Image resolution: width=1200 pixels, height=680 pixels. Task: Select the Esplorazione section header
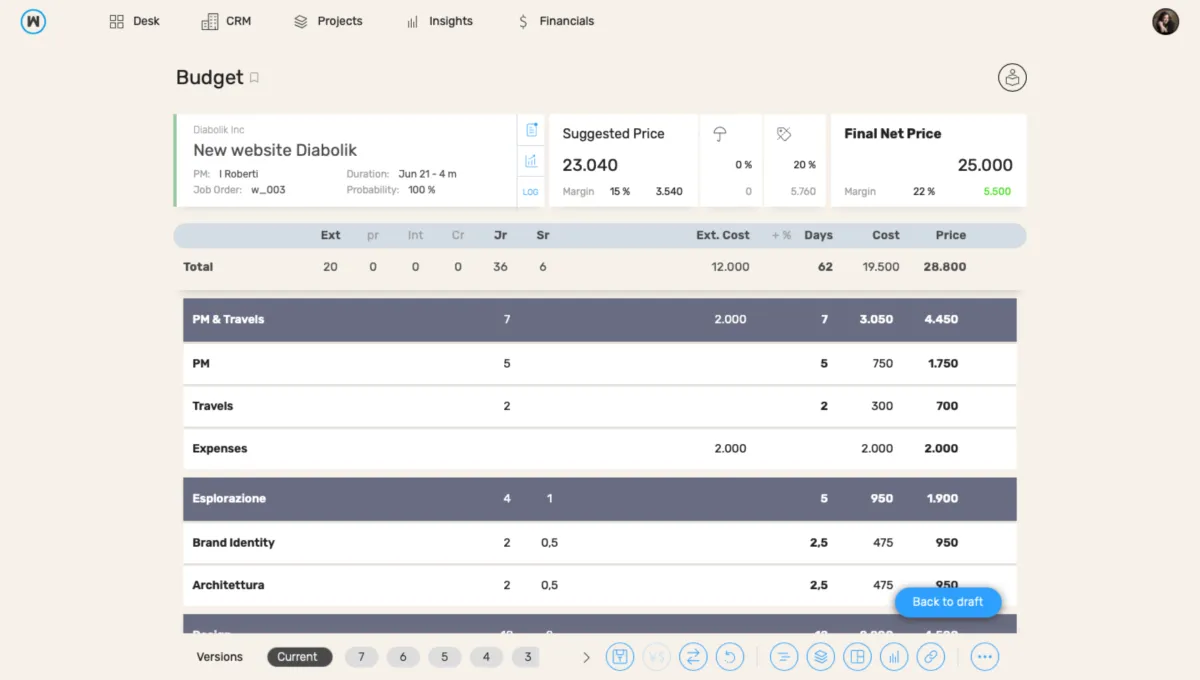coord(600,499)
